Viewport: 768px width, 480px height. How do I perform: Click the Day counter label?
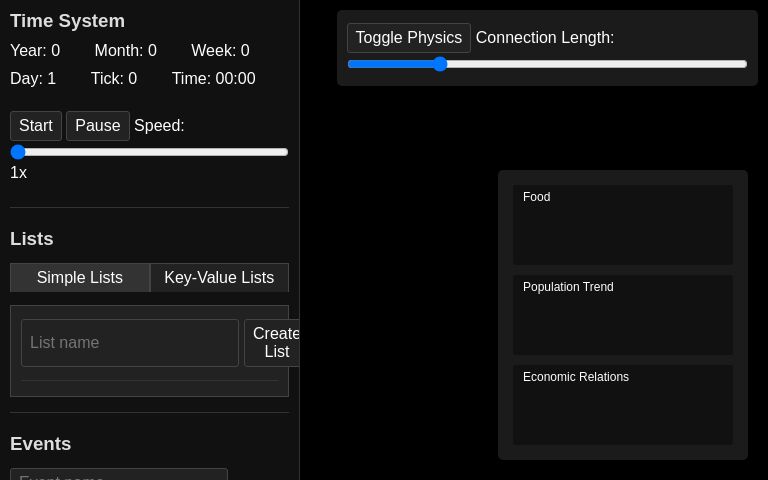click(x=33, y=79)
